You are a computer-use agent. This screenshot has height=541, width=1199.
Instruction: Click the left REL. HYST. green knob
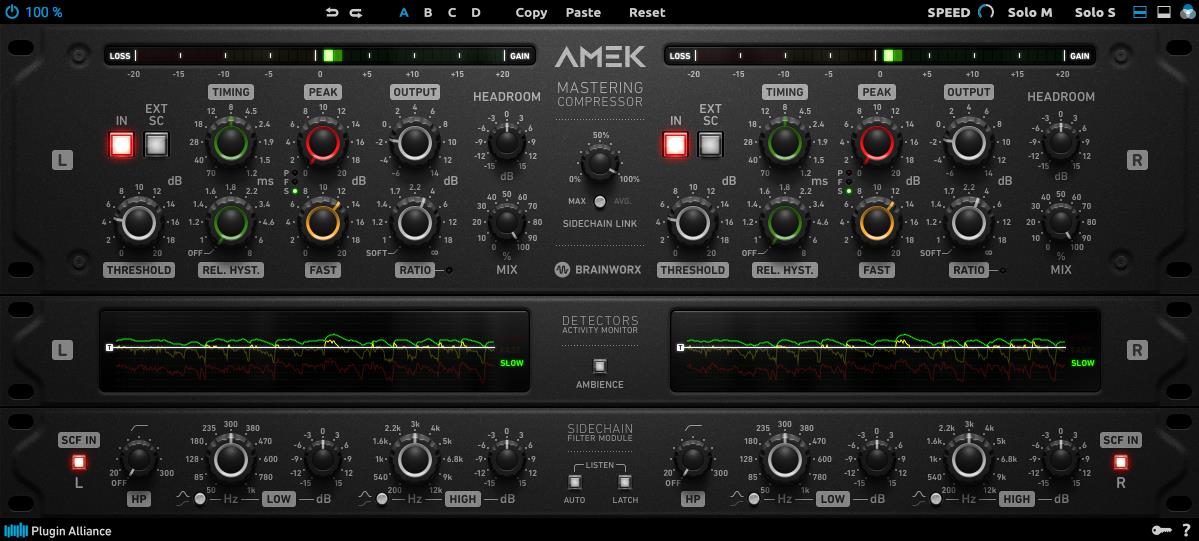coord(231,223)
